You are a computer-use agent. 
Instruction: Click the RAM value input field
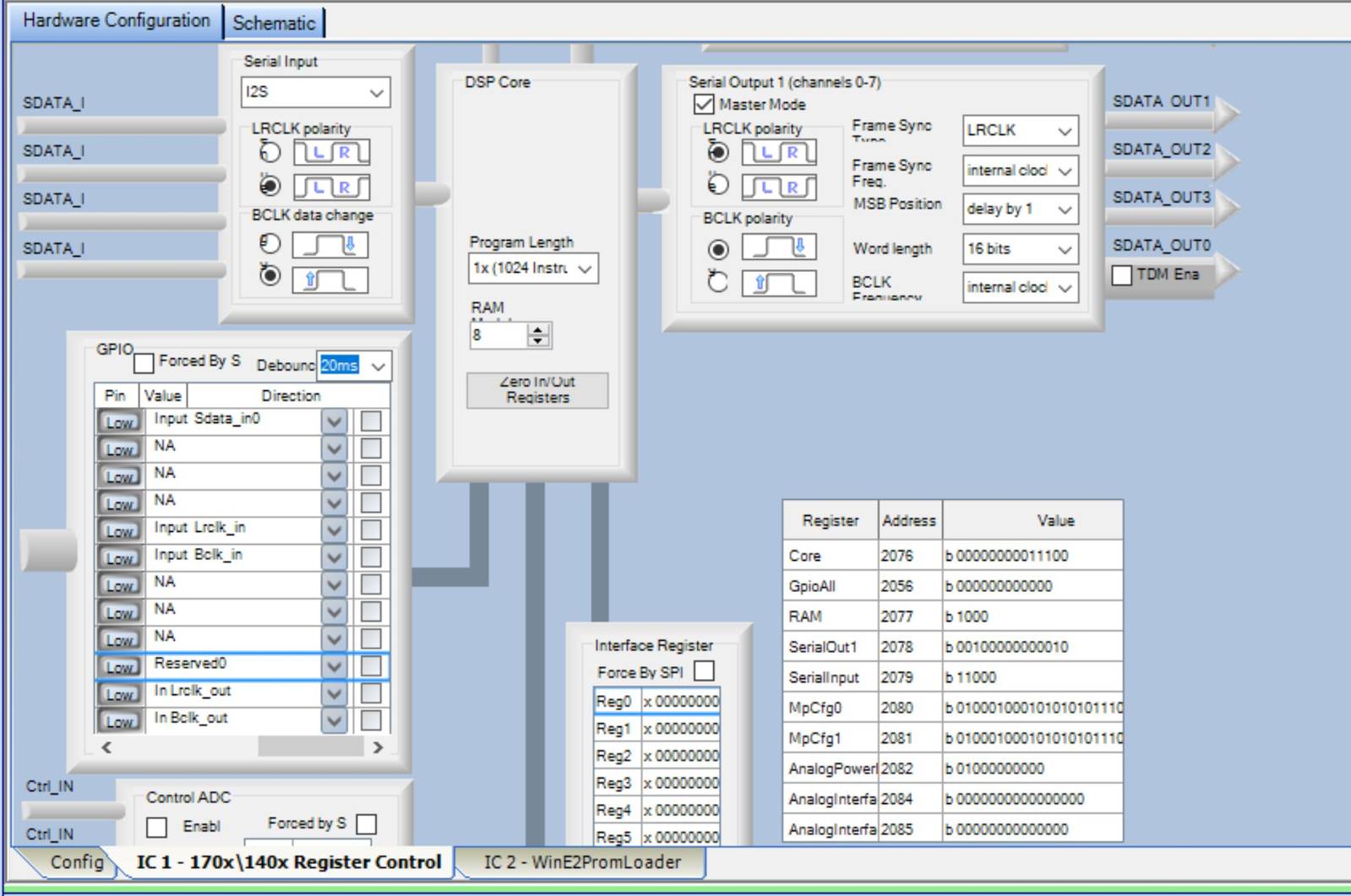pyautogui.click(x=499, y=335)
